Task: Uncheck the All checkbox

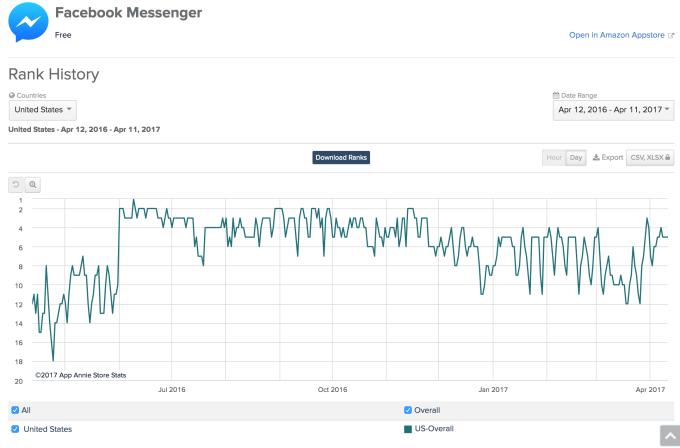Action: (15, 410)
